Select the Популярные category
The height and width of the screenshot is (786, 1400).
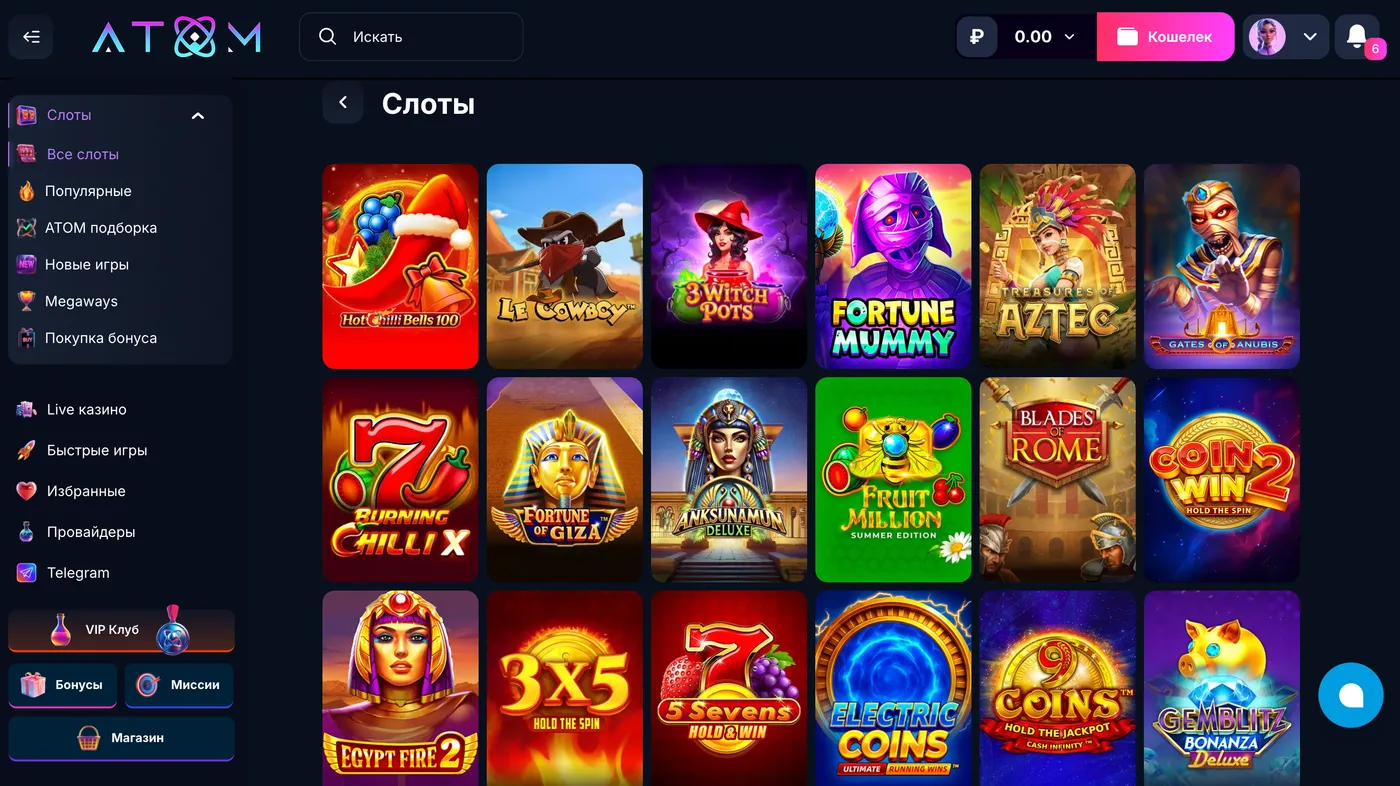click(x=75, y=191)
